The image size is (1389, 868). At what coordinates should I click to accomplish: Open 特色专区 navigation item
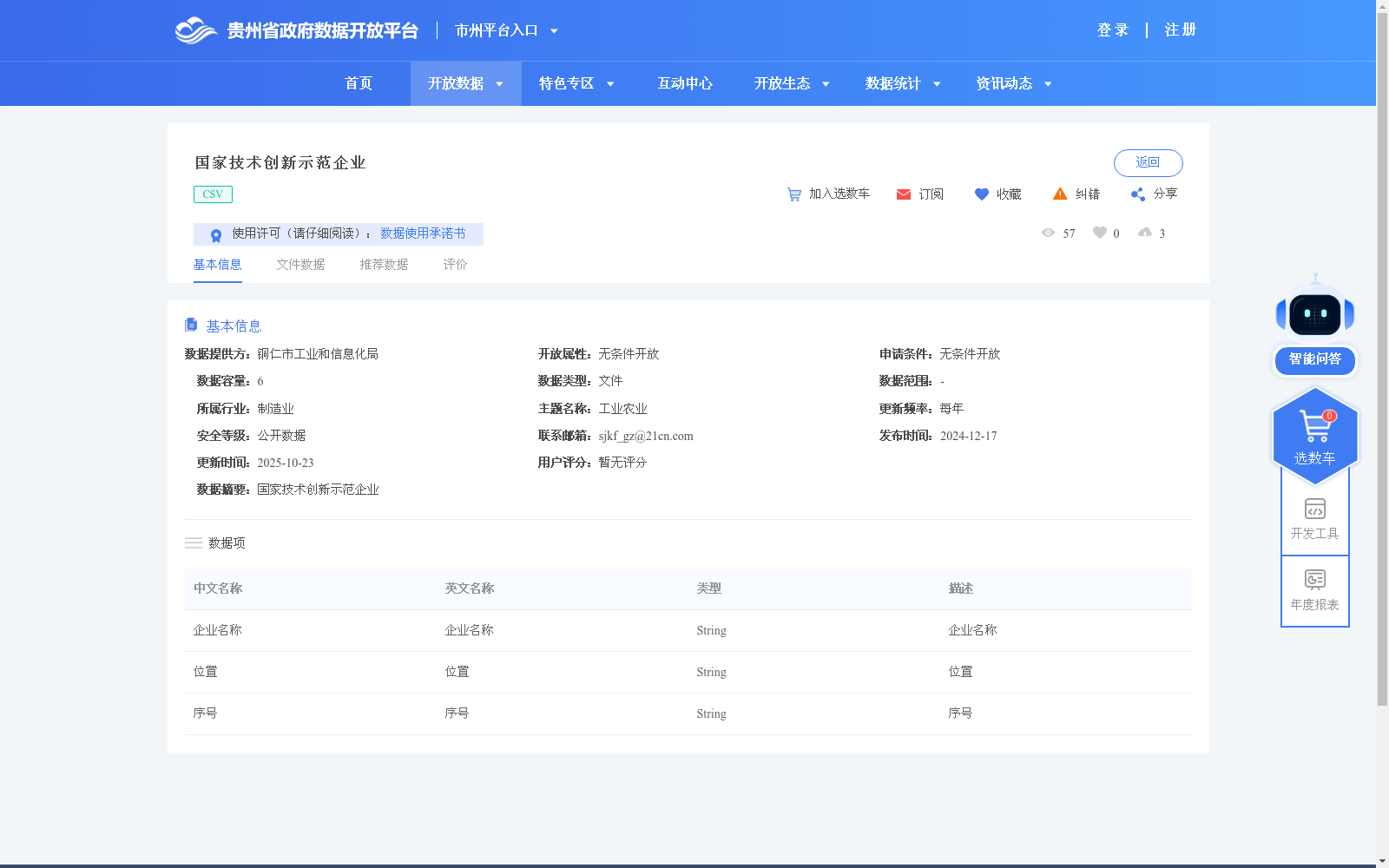pyautogui.click(x=567, y=83)
